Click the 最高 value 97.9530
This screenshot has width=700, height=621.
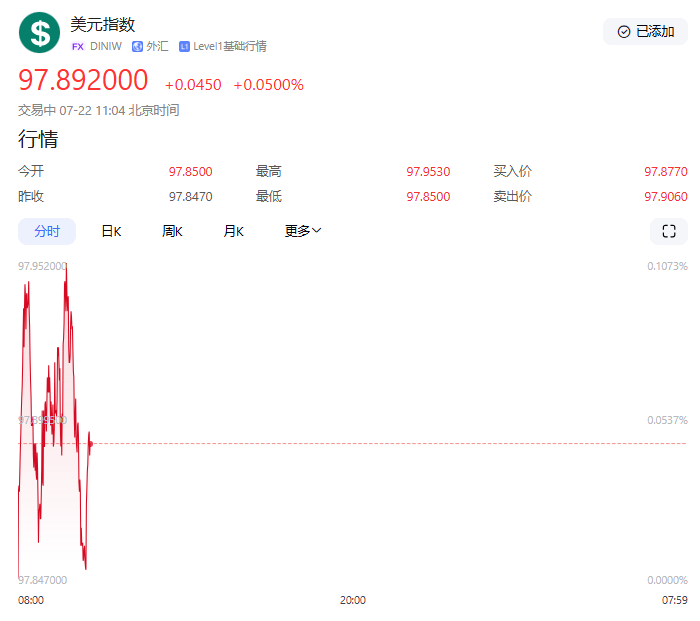coord(428,171)
